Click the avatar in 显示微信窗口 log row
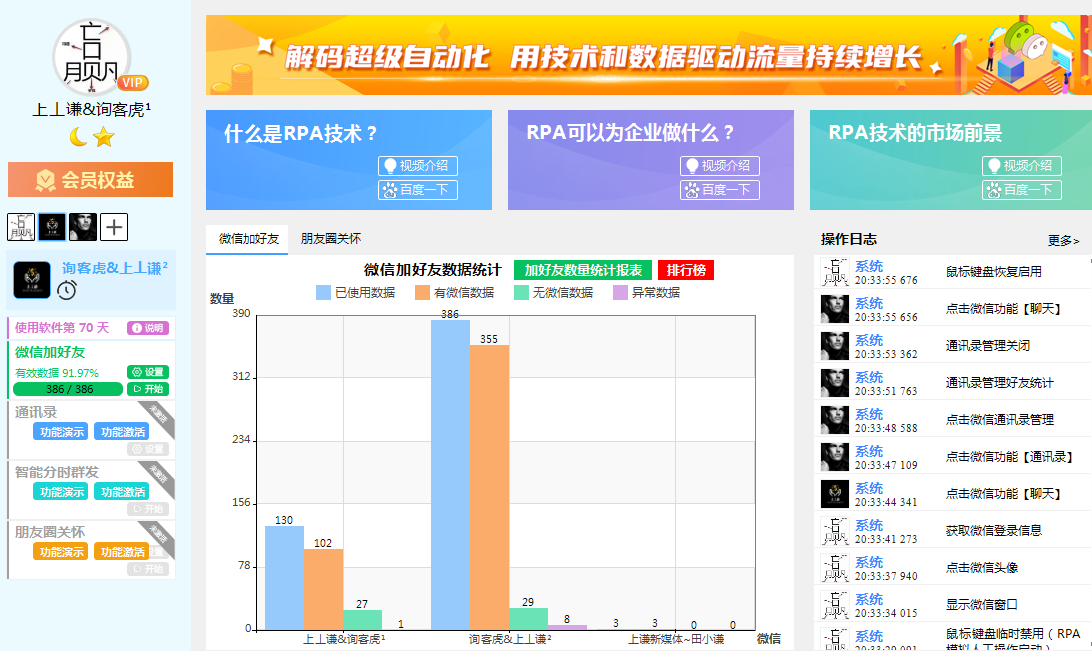 coord(834,604)
